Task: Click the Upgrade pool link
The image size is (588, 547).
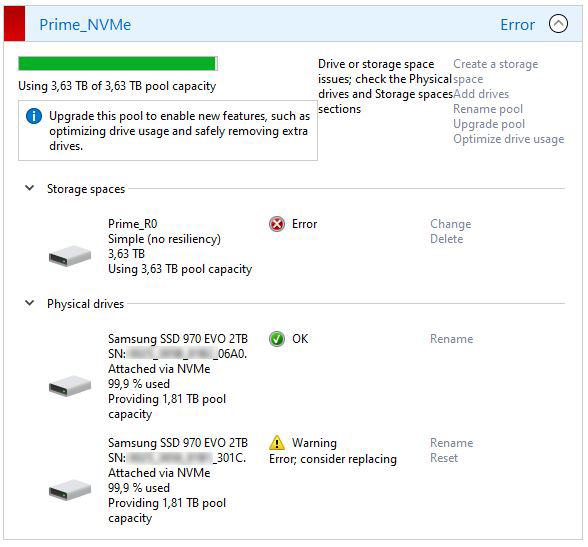Action: pyautogui.click(x=489, y=124)
